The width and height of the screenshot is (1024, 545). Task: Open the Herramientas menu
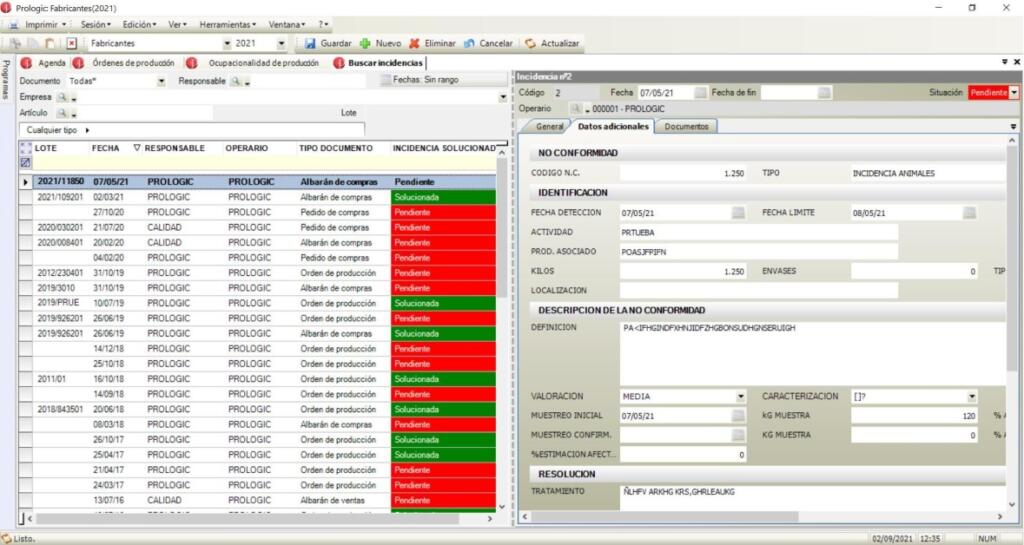tap(227, 25)
